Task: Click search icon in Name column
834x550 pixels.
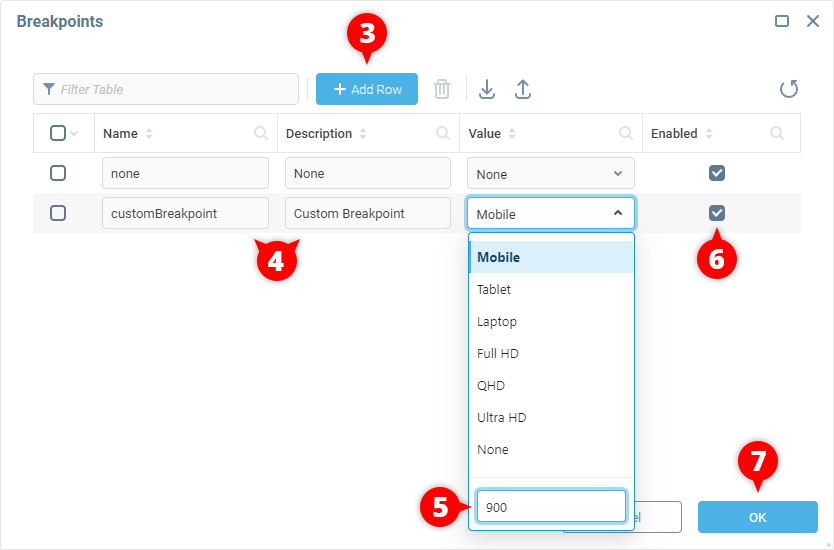Action: tap(261, 133)
